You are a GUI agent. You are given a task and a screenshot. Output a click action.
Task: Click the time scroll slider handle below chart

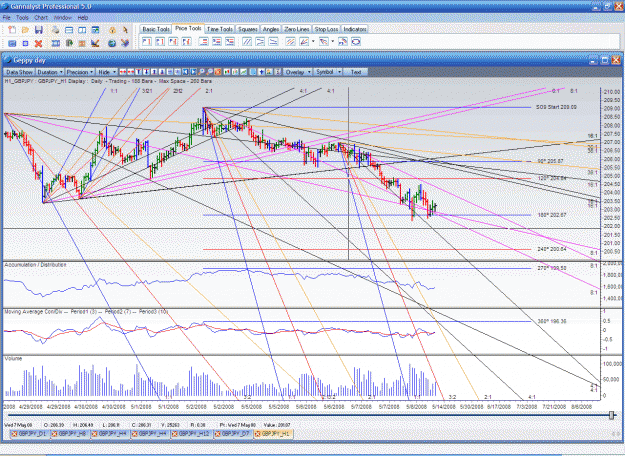coord(612,415)
